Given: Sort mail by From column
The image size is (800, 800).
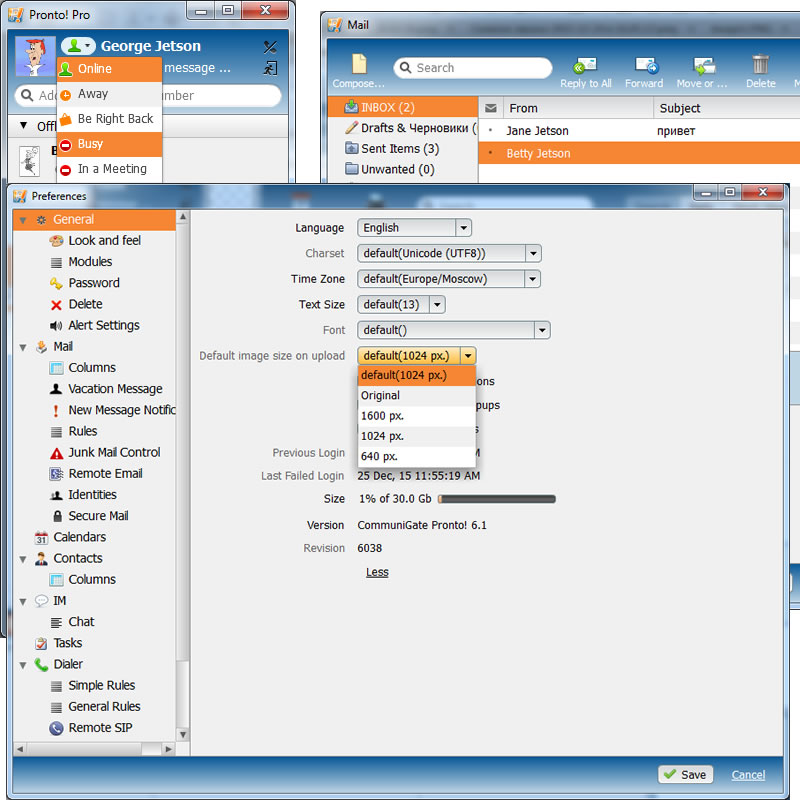Looking at the screenshot, I should (x=578, y=108).
